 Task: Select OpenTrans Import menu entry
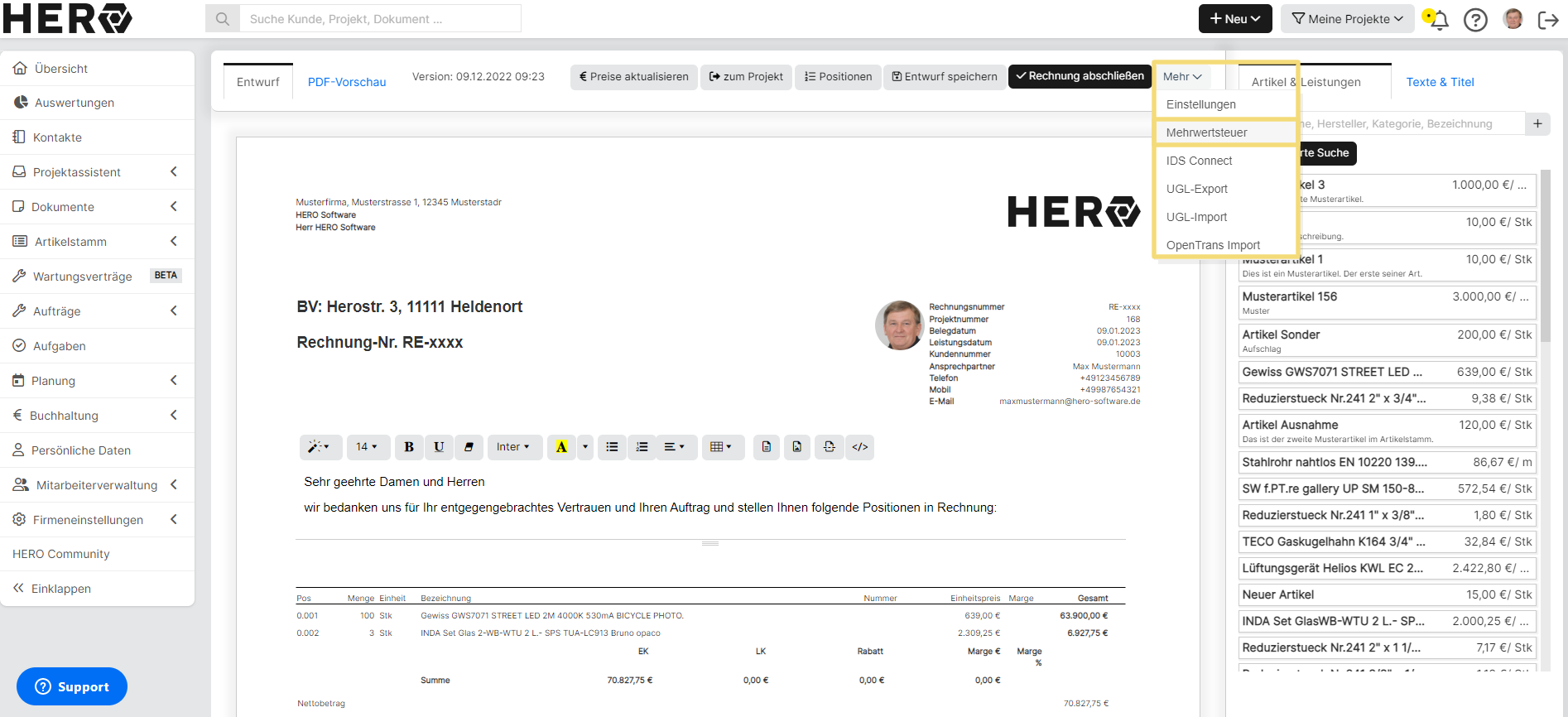tap(1225, 245)
